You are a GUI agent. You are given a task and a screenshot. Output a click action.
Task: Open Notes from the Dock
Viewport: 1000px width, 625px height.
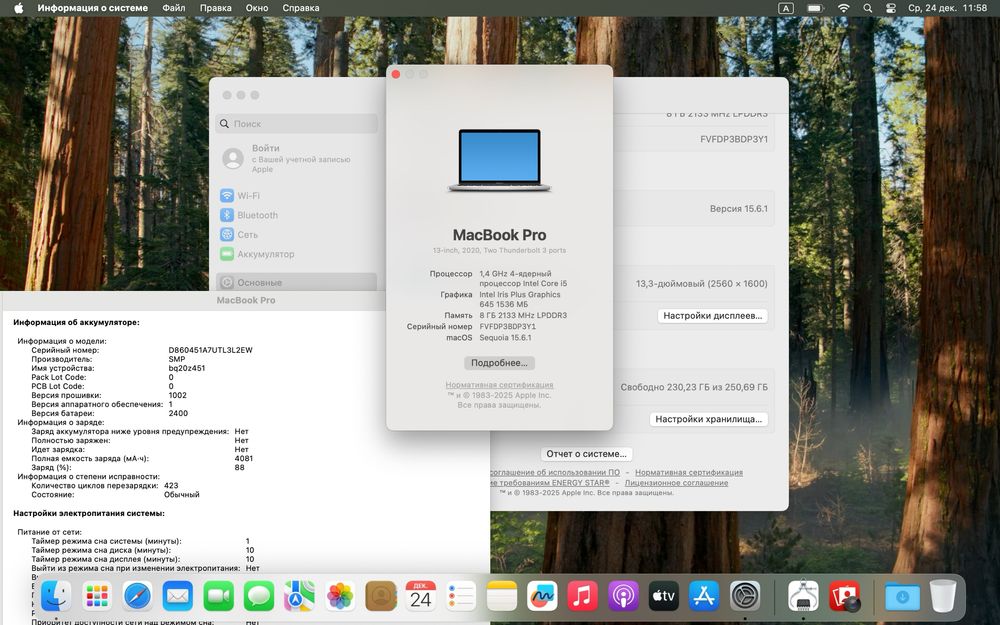click(x=502, y=596)
